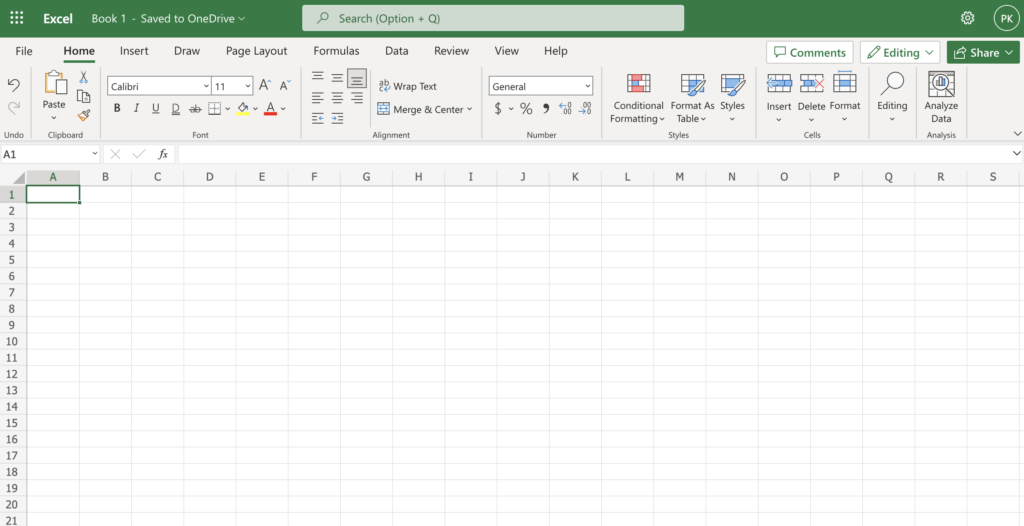Switch to the Formulas tab
Image resolution: width=1024 pixels, height=526 pixels.
tap(336, 51)
